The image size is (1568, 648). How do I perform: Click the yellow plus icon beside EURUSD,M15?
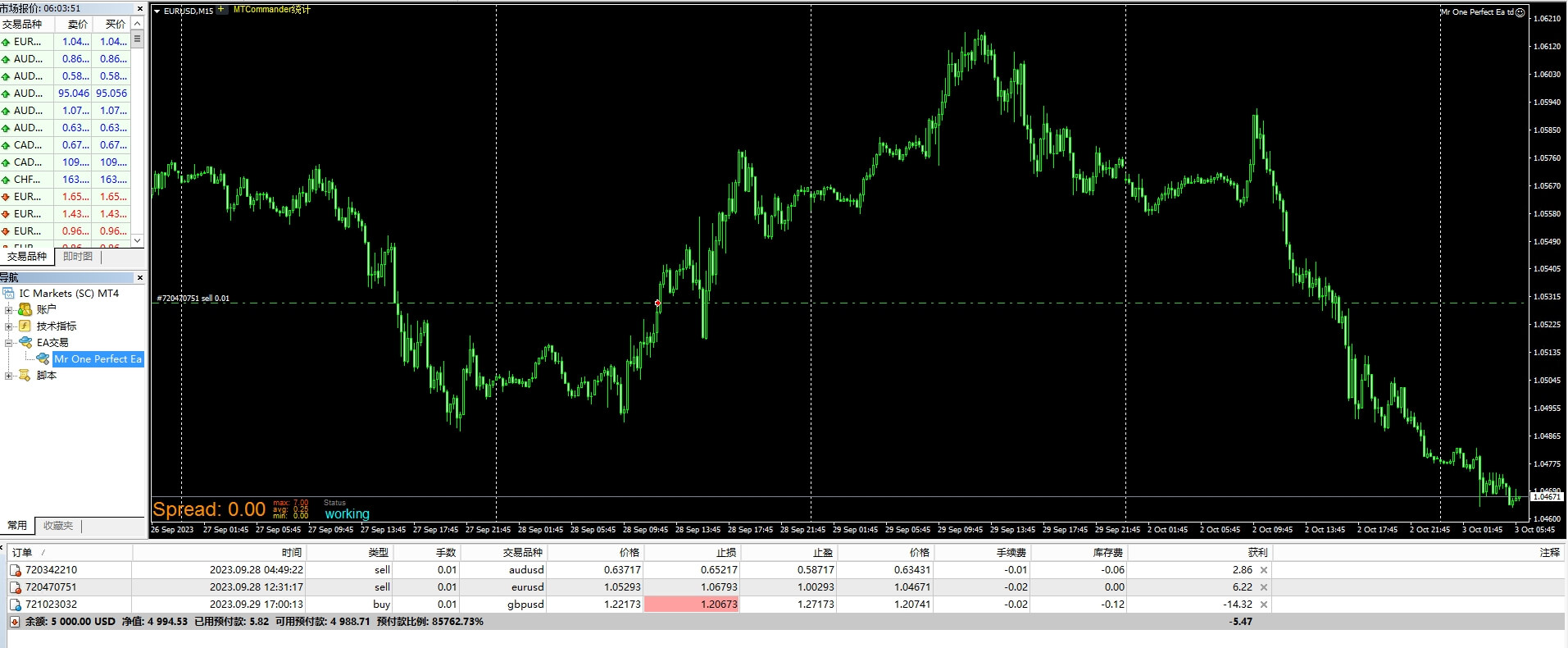tap(221, 10)
